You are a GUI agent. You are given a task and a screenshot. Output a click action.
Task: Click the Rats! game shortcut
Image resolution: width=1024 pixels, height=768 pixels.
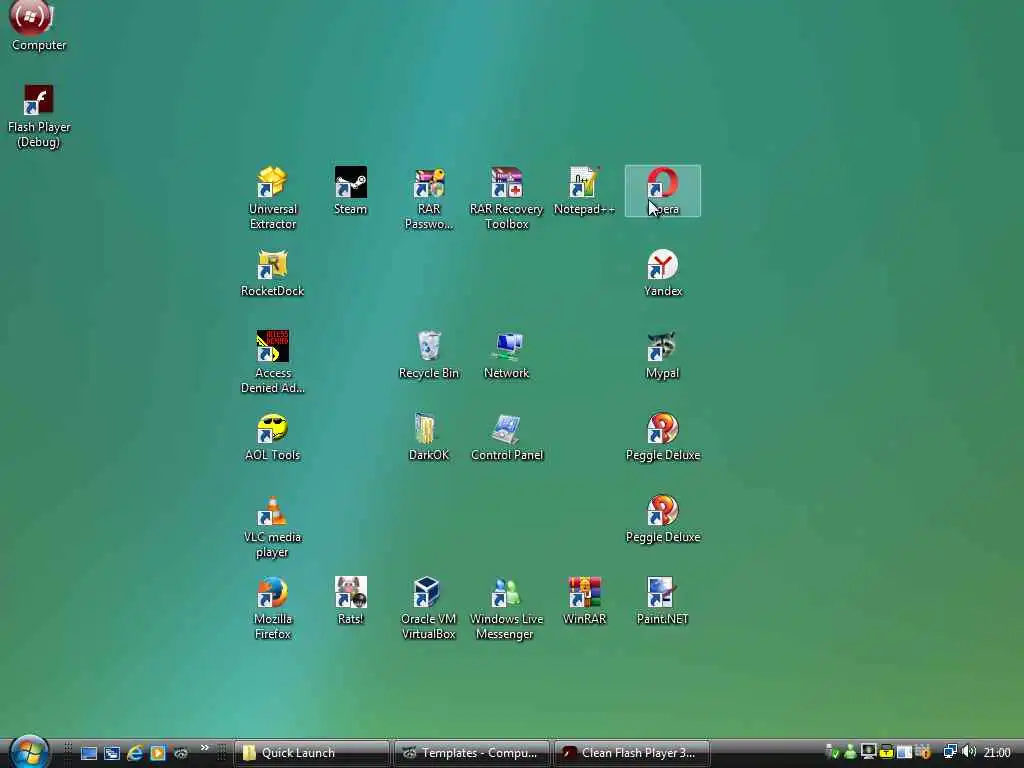[351, 601]
